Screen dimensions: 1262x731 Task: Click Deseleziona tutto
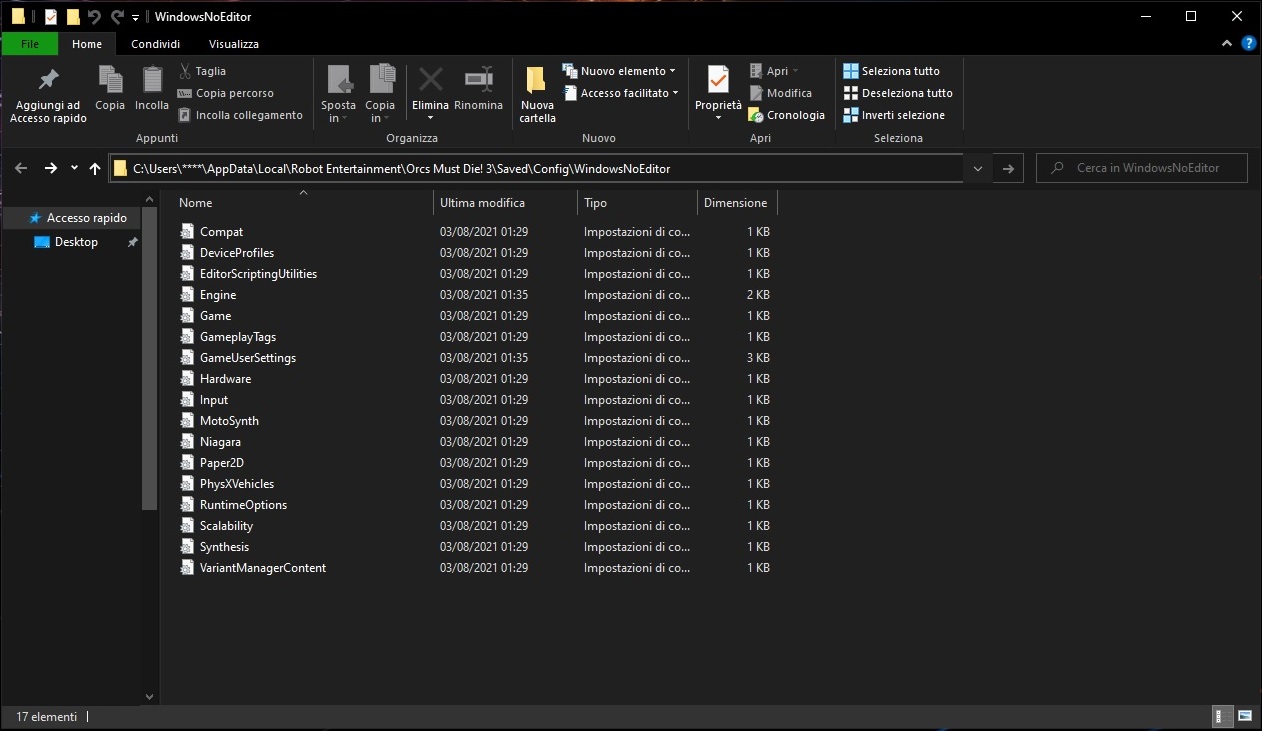[898, 93]
